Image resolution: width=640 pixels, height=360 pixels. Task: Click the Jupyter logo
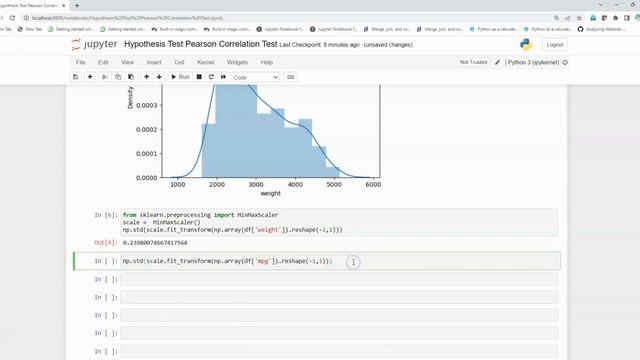(94, 44)
